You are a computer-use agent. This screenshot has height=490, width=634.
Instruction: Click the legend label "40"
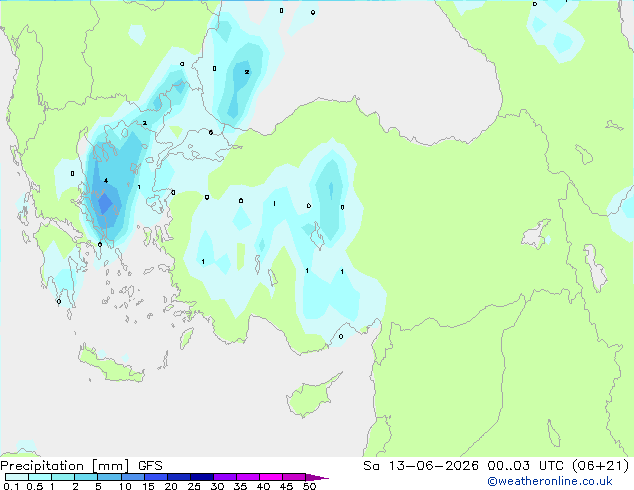(x=263, y=486)
